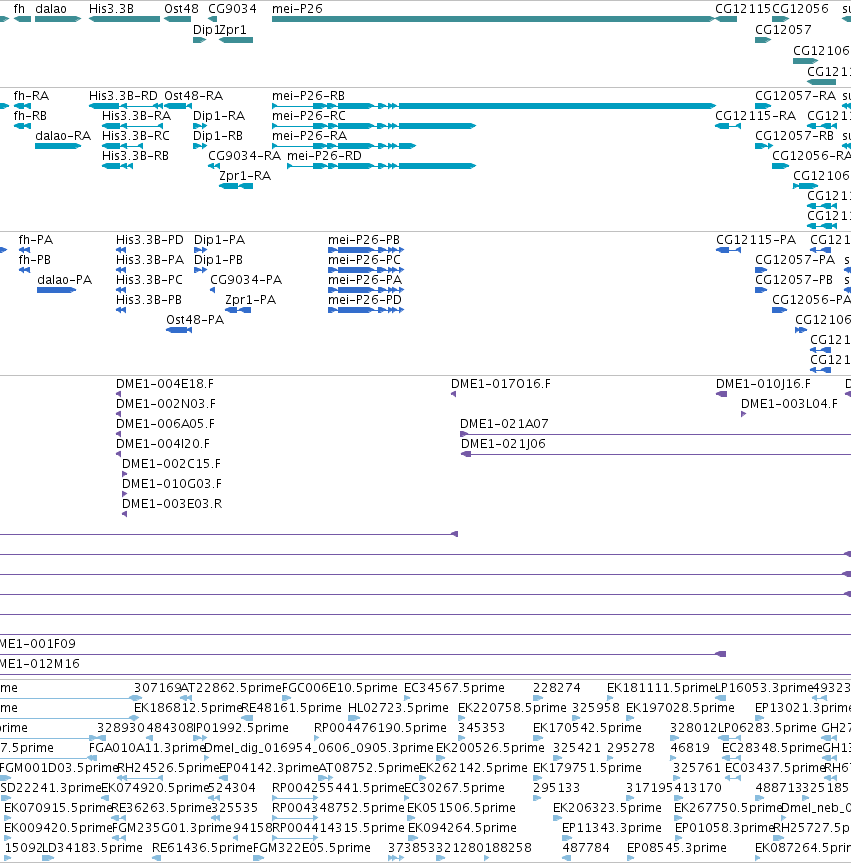Image resolution: width=851 pixels, height=863 pixels.
Task: Click the CG12115-RA transcript label
Action: tap(755, 116)
